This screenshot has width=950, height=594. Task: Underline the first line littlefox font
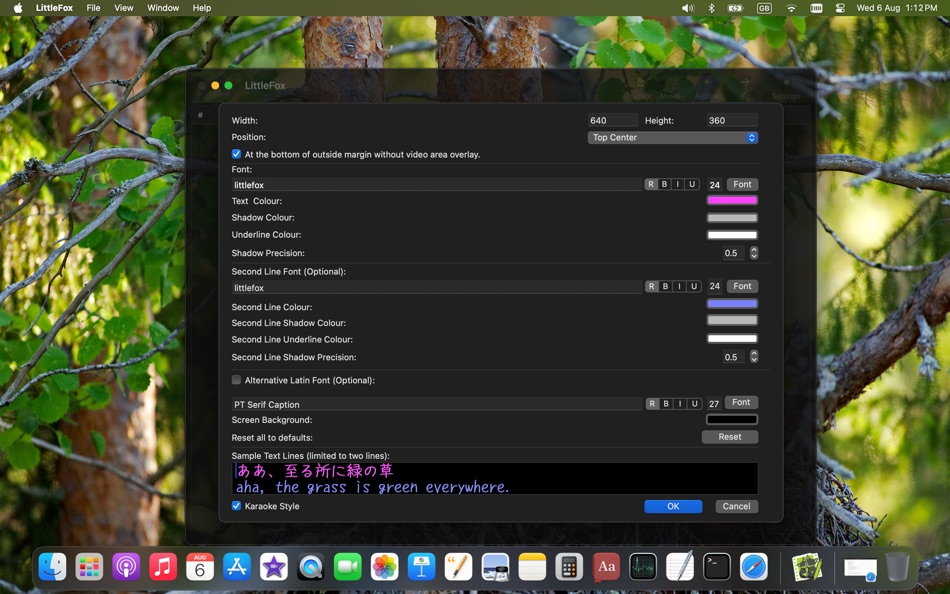[694, 184]
